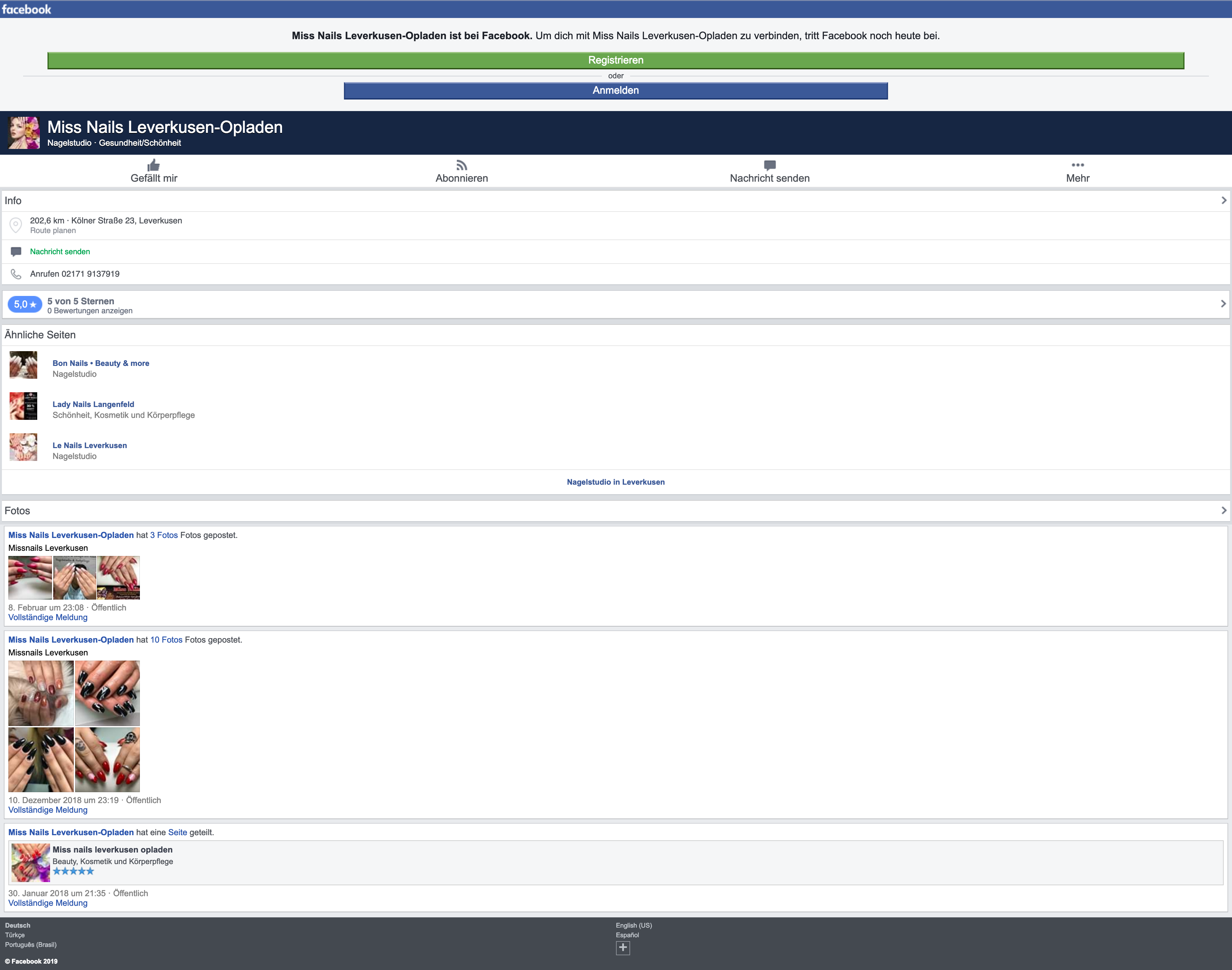Open bottom-left black nails photo
The height and width of the screenshot is (970, 1232).
(x=41, y=760)
